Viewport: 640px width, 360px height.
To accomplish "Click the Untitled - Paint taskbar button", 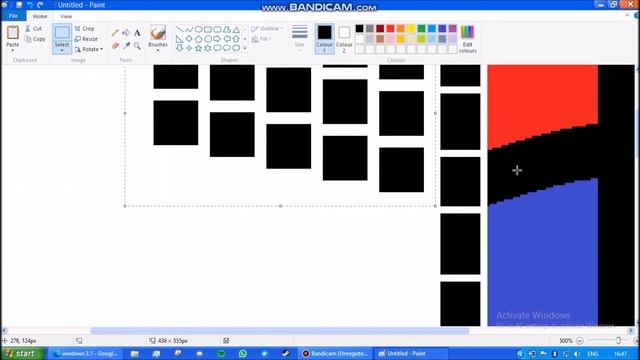I will click(410, 353).
